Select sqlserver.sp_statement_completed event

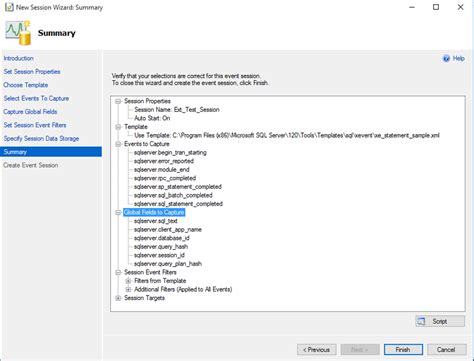pyautogui.click(x=178, y=187)
